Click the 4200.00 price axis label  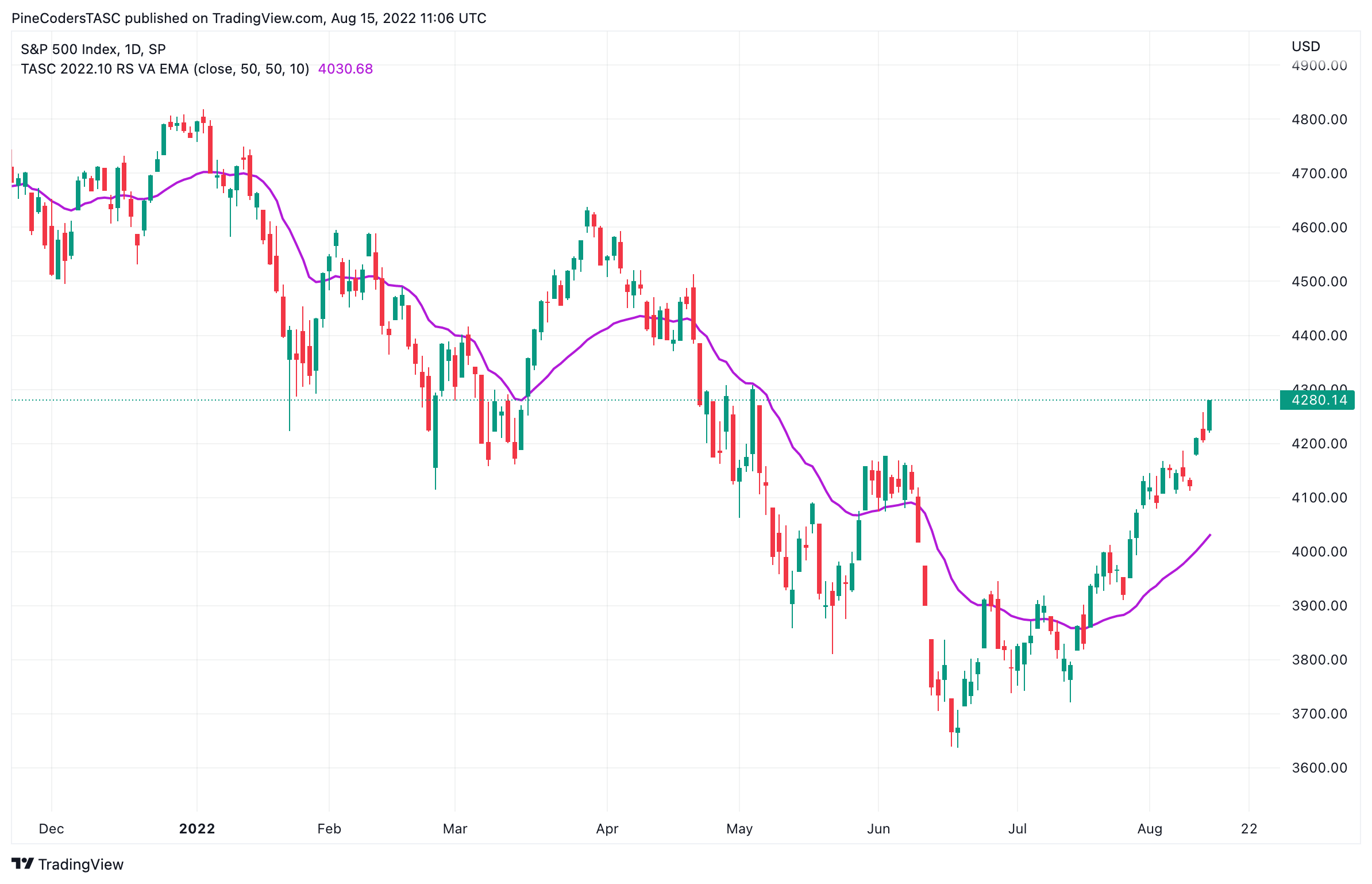tap(1319, 444)
